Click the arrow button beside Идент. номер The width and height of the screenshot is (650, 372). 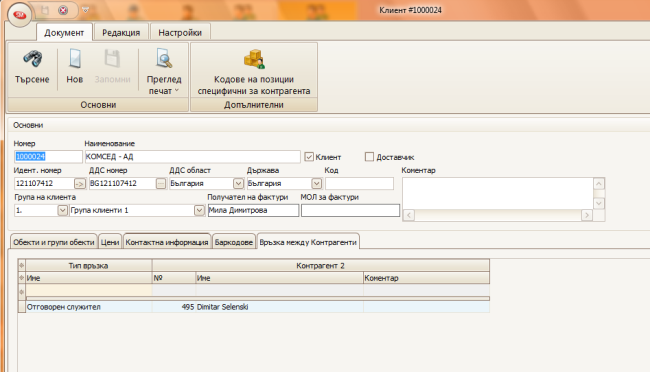point(80,183)
